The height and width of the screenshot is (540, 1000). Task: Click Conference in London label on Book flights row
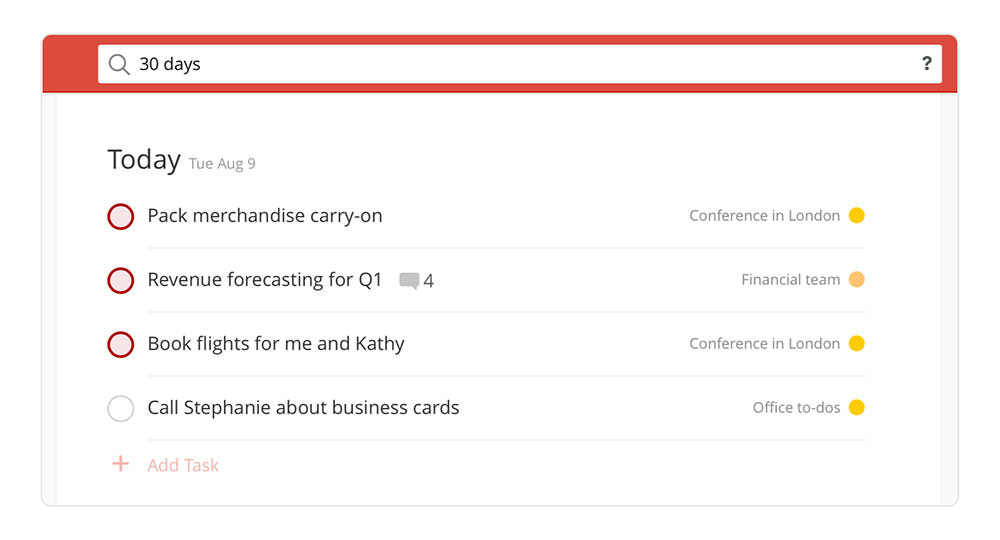[x=764, y=344]
